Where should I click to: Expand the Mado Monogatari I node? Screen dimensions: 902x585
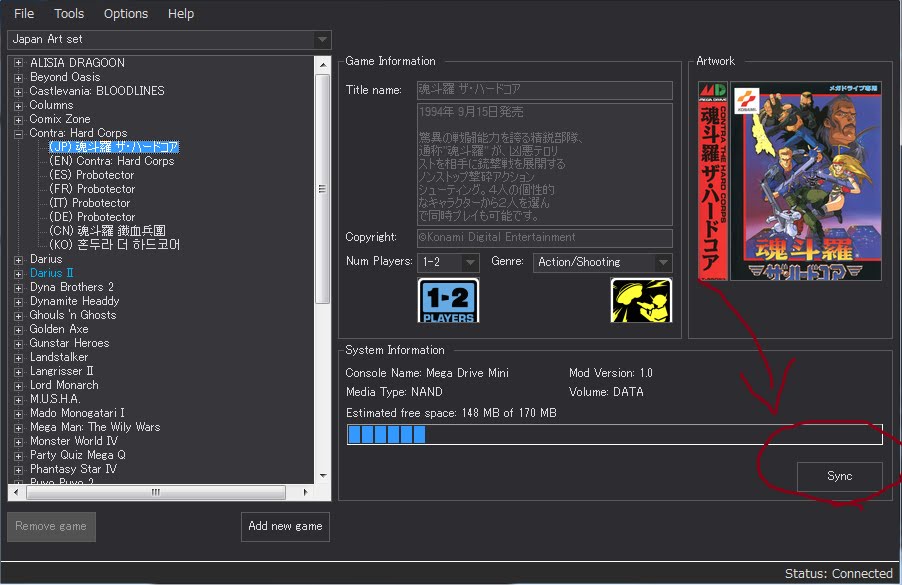click(x=18, y=414)
